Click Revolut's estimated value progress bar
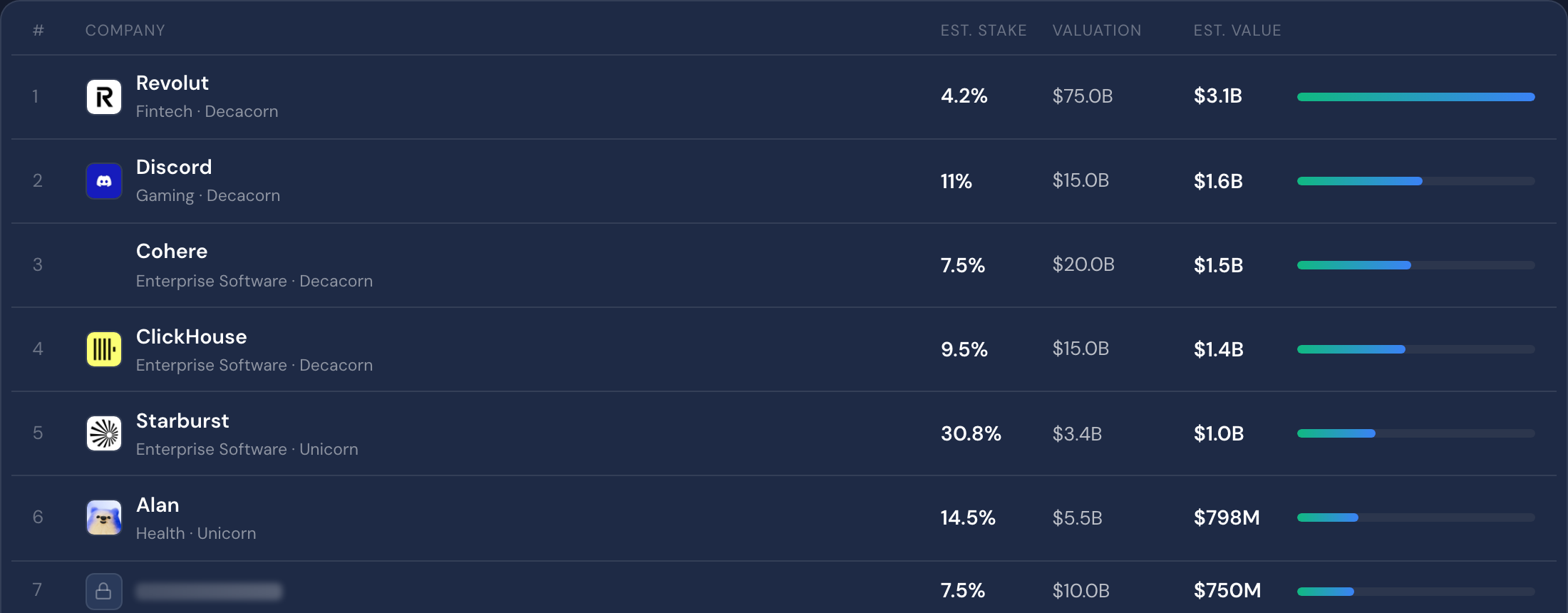 point(1416,97)
